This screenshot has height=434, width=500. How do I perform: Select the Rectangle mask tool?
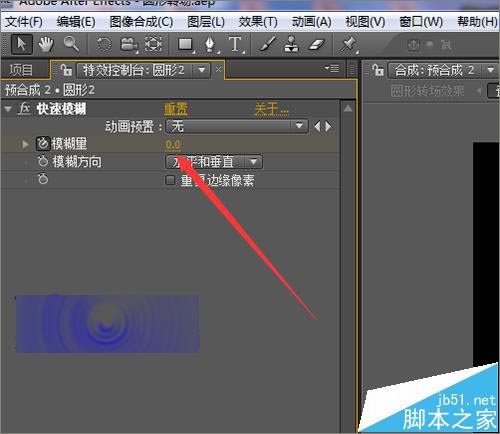pos(186,44)
